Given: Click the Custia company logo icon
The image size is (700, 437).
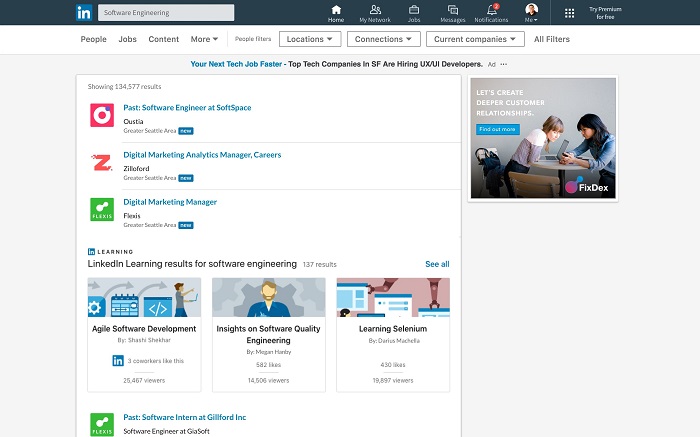Looking at the screenshot, I should [x=102, y=115].
